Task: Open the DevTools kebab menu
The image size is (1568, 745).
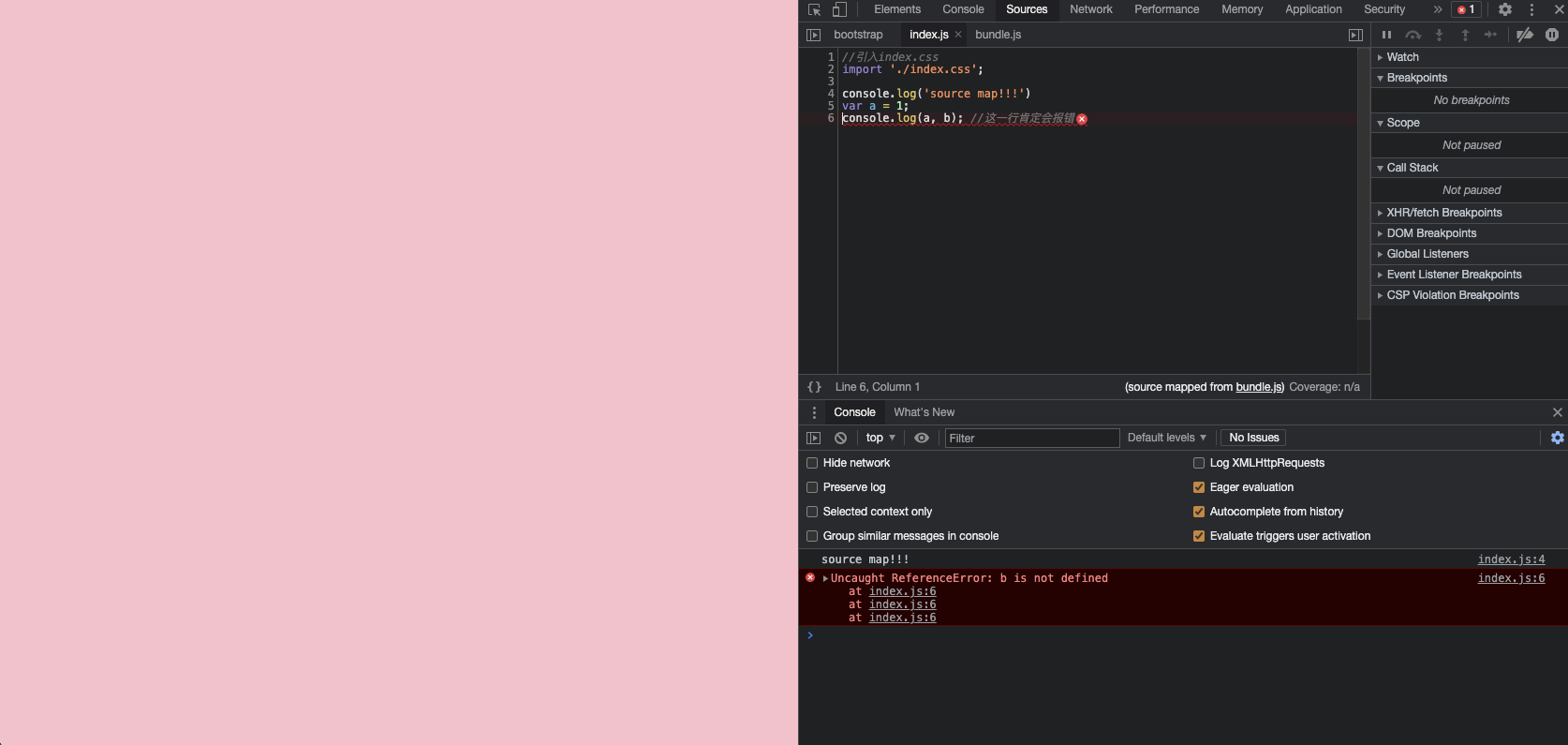Action: [1531, 9]
